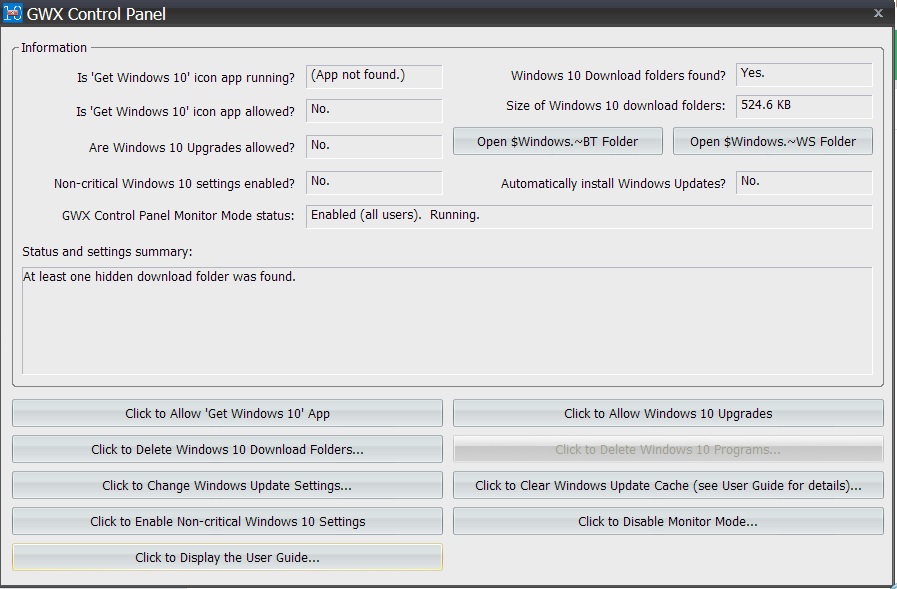Viewport: 897px width, 589px height.
Task: Click the 'Size of Windows 10 download folders:' label
Action: [x=616, y=106]
